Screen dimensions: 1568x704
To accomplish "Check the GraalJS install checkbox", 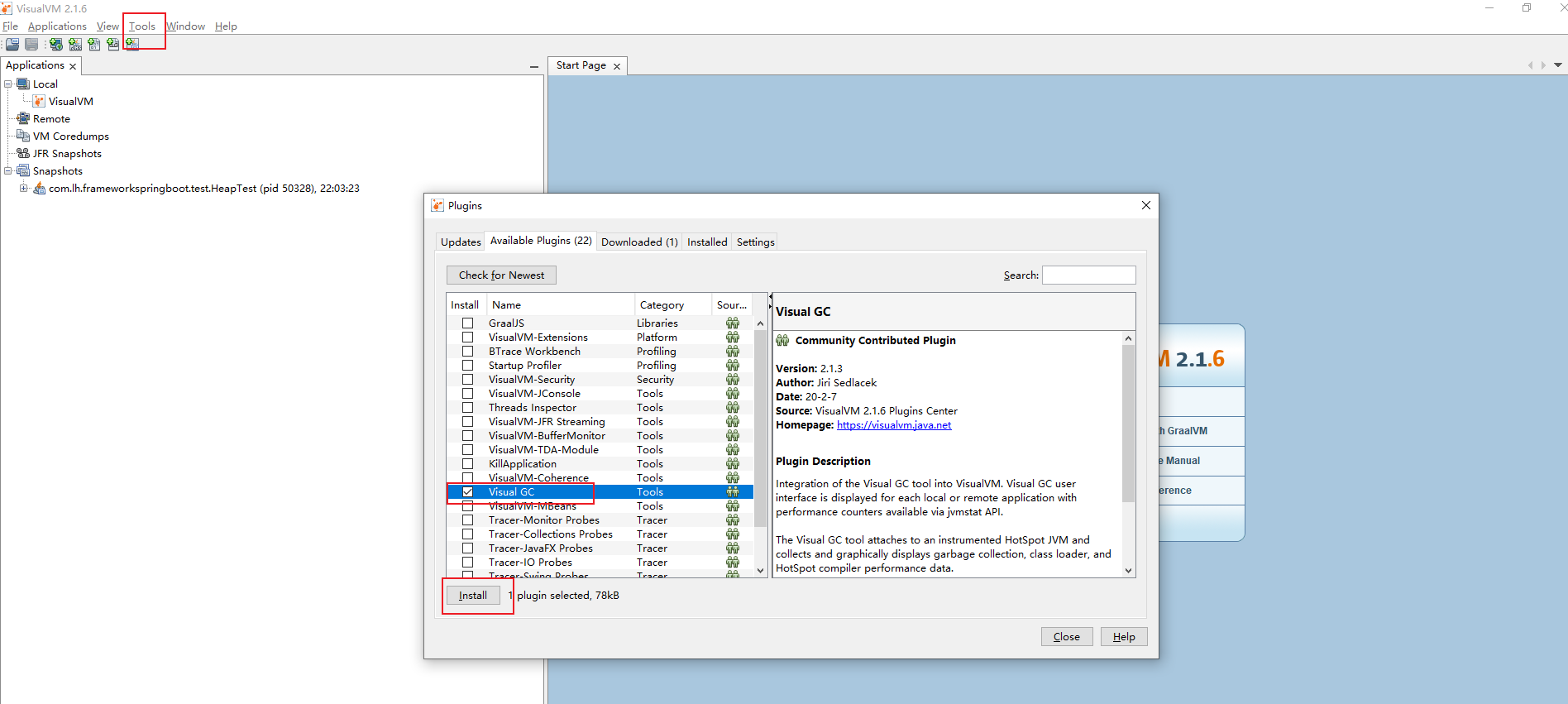I will (x=468, y=323).
